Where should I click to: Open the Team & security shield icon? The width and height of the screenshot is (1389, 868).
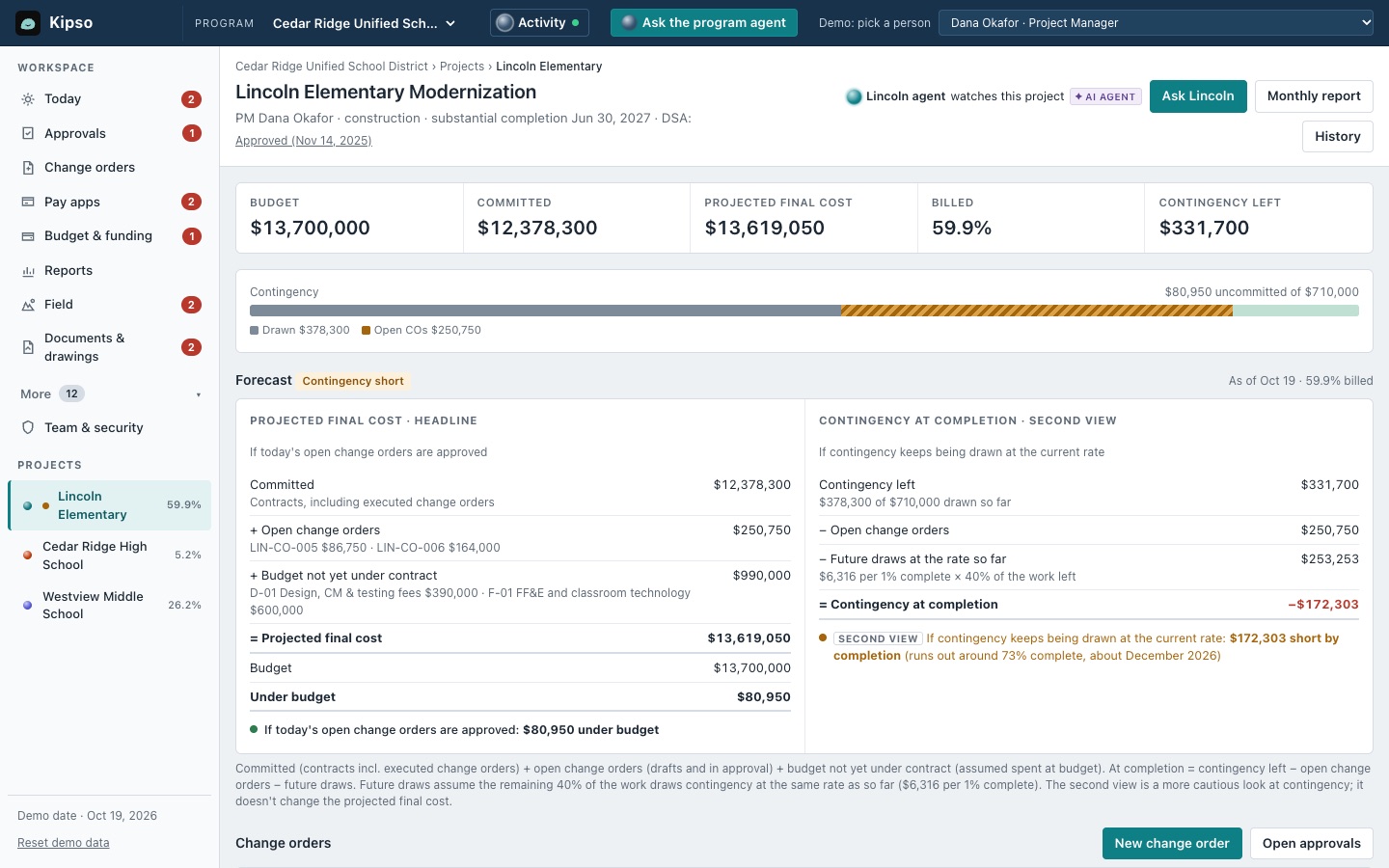(28, 427)
